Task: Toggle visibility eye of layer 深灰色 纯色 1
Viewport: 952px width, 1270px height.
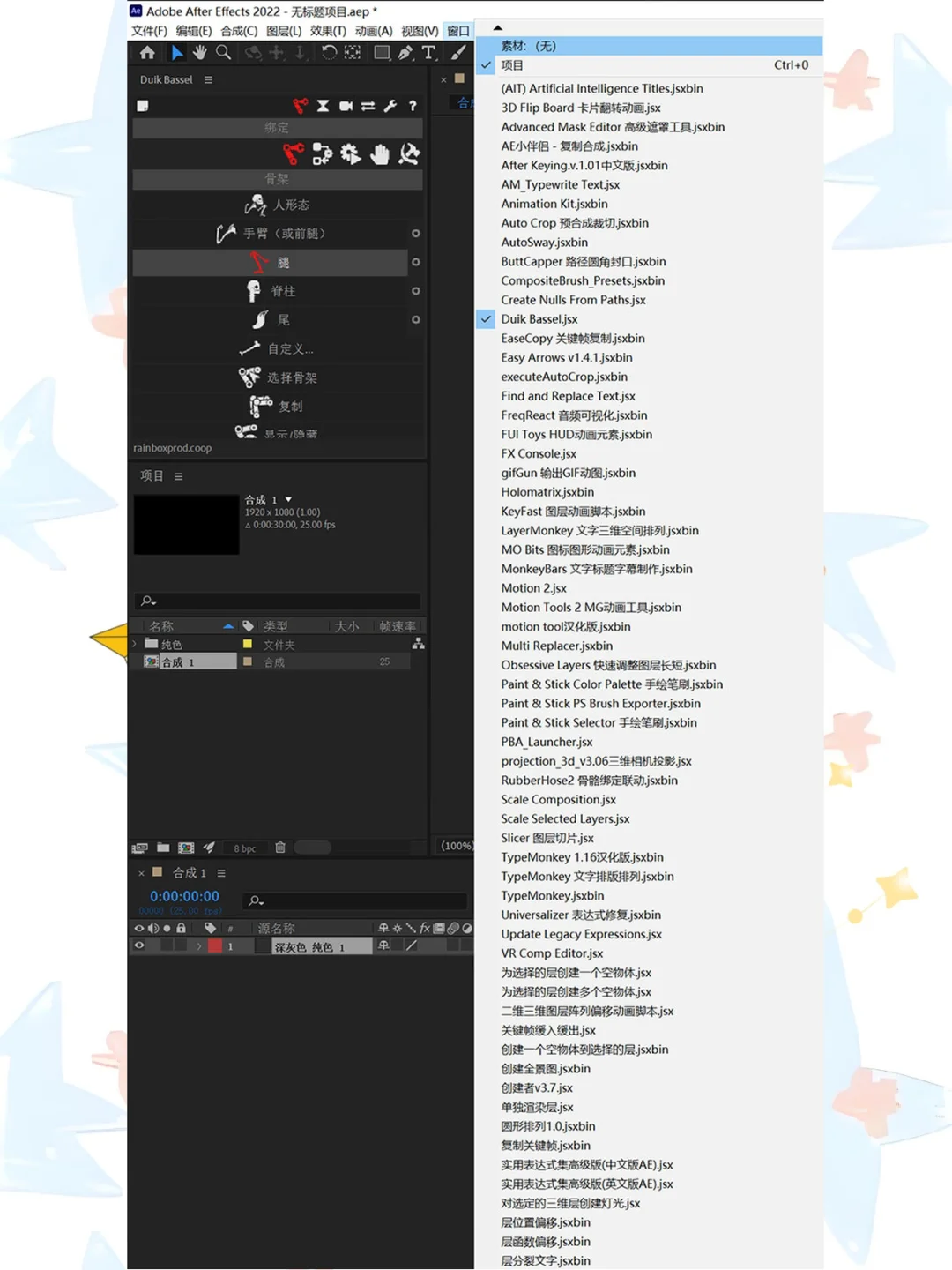Action: 139,945
